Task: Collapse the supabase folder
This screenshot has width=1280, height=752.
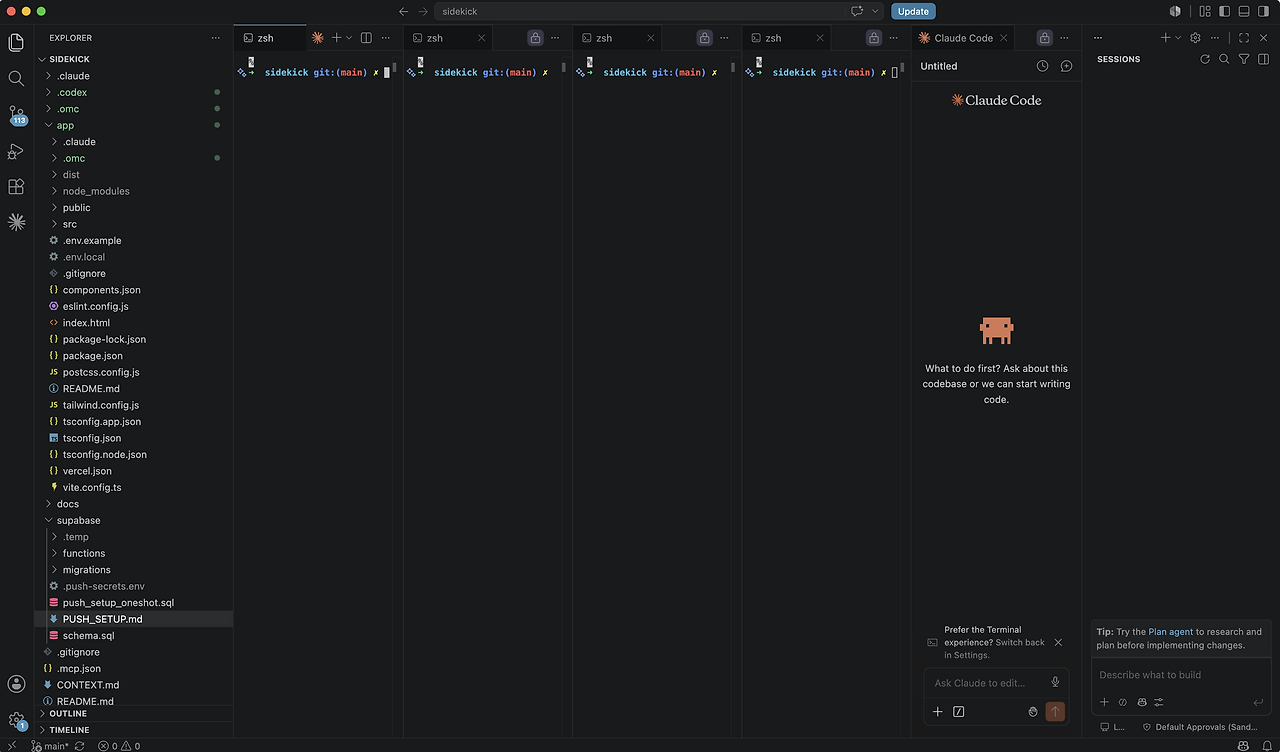Action: 134,520
